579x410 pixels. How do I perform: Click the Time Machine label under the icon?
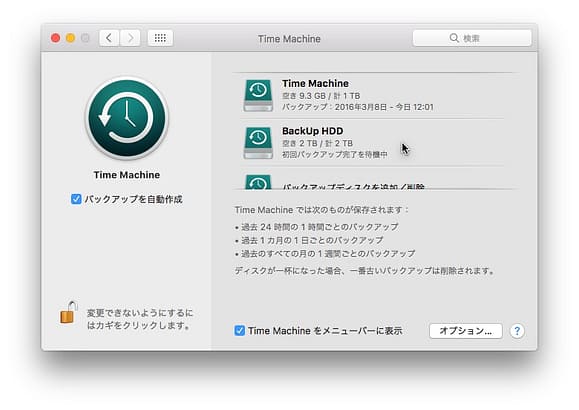127,175
